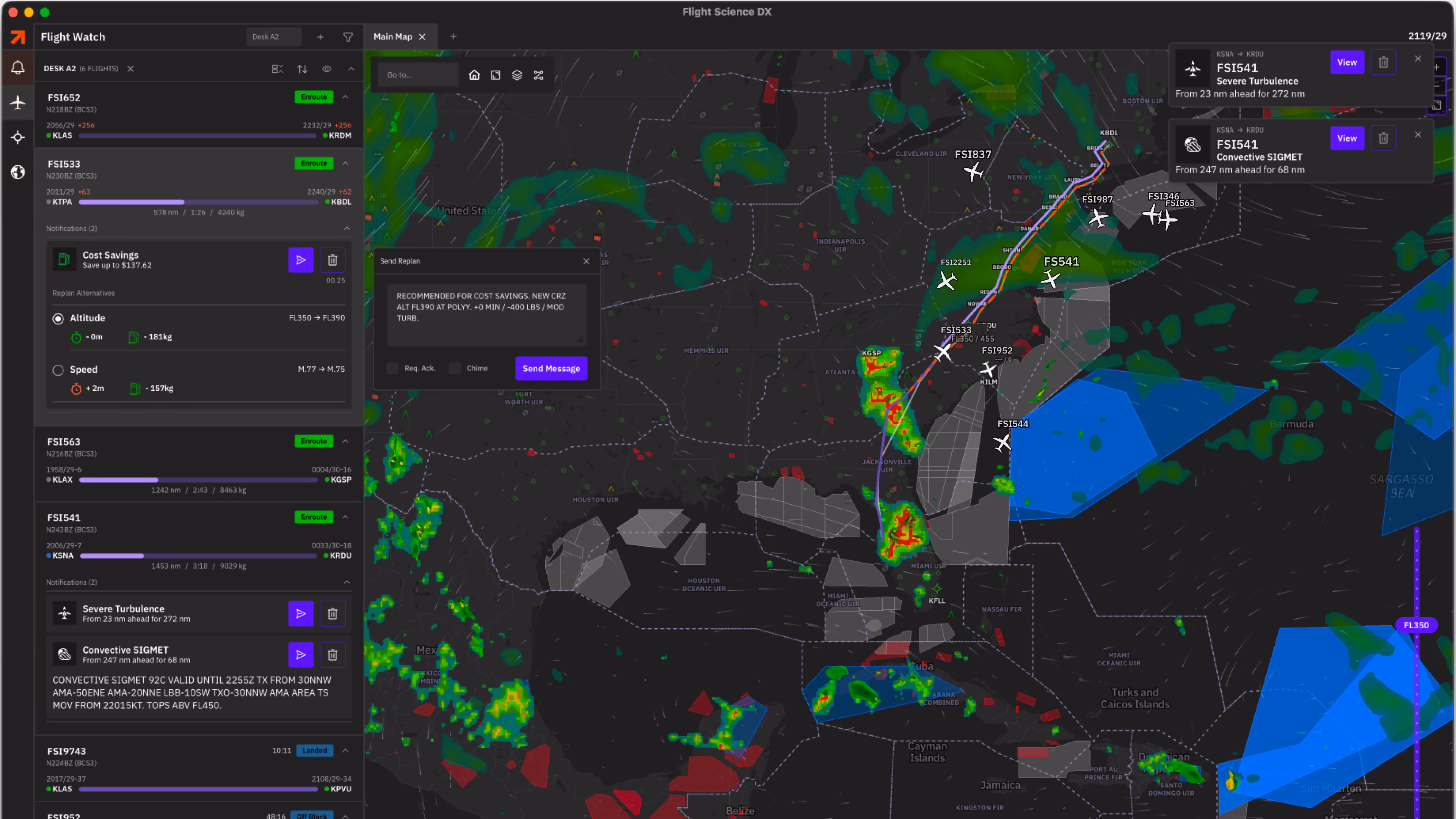
Task: Click the FL350 altitude slider handle
Action: click(x=1417, y=625)
